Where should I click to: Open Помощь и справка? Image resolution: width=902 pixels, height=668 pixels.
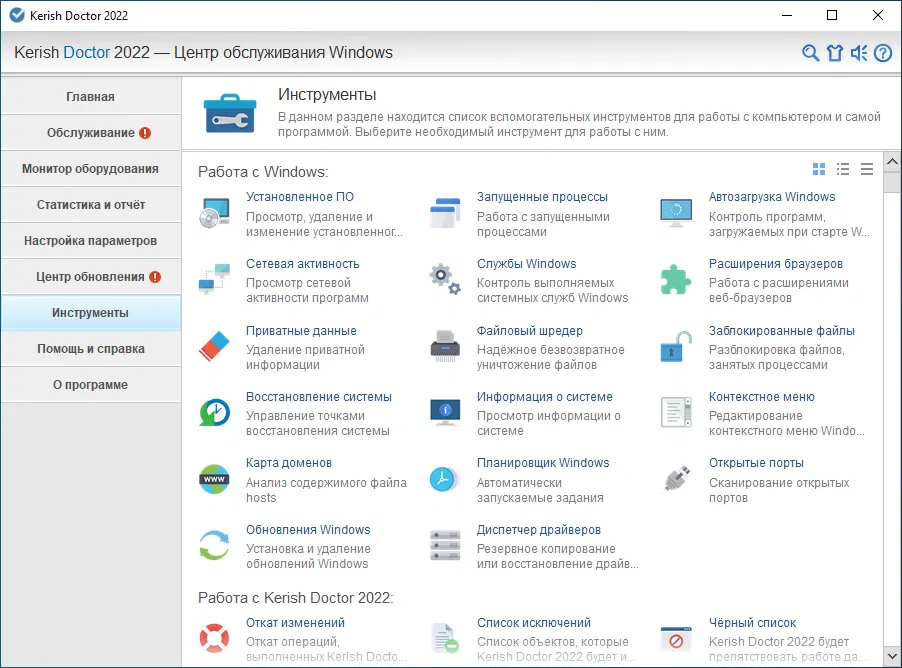coord(90,349)
